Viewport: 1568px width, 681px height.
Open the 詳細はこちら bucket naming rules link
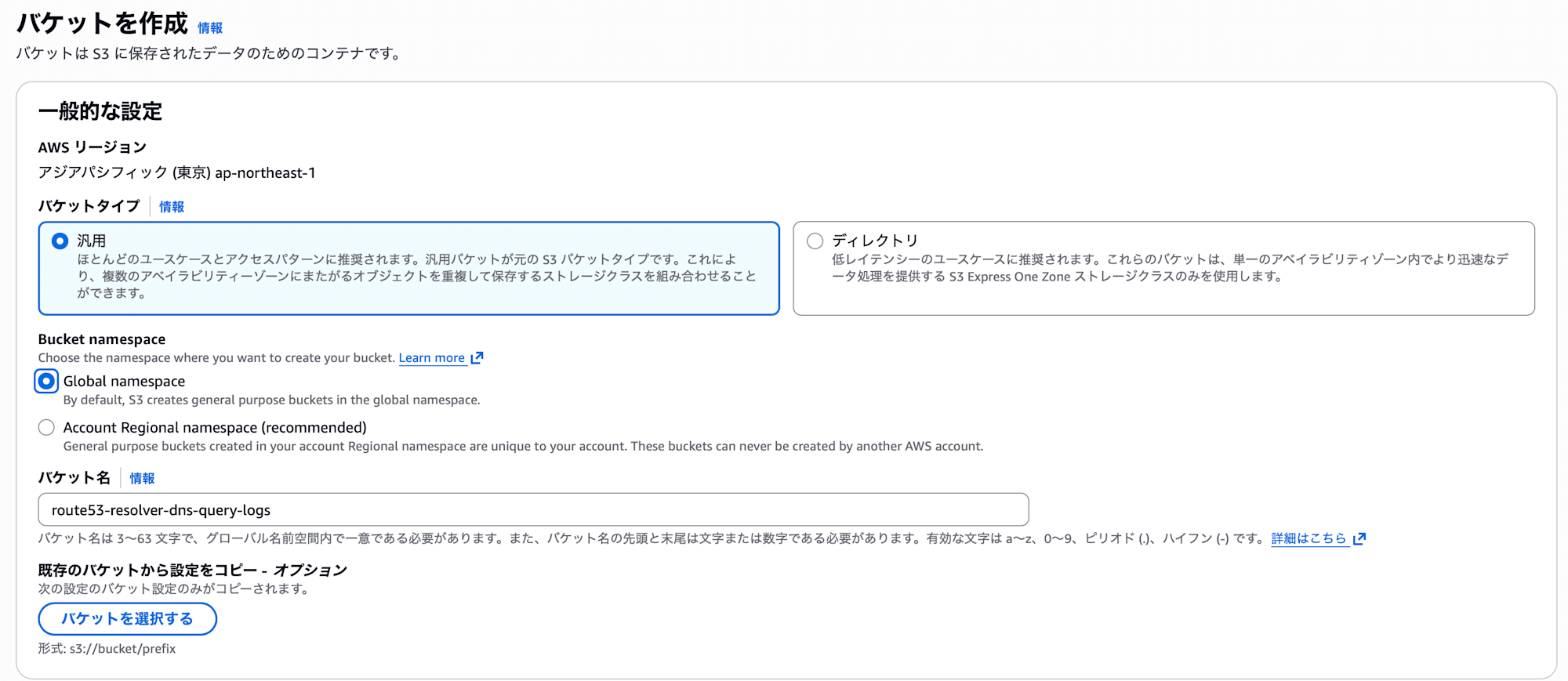pyautogui.click(x=1308, y=538)
